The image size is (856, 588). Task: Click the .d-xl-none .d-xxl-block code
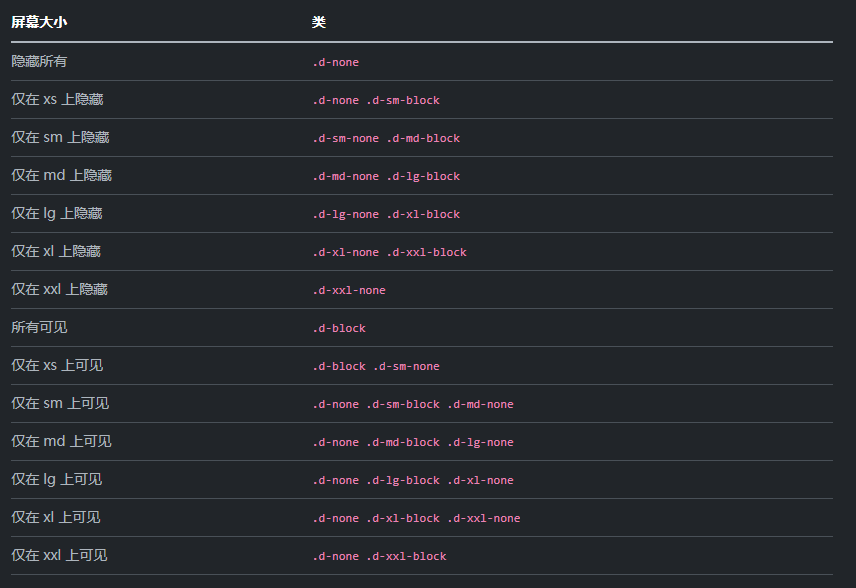389,252
